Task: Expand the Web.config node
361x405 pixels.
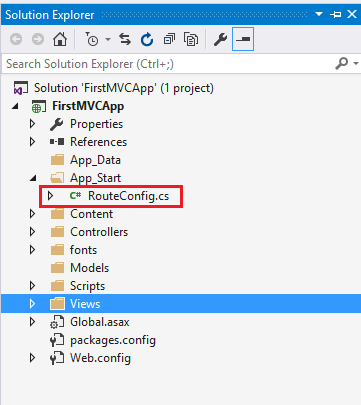Action: point(32,358)
